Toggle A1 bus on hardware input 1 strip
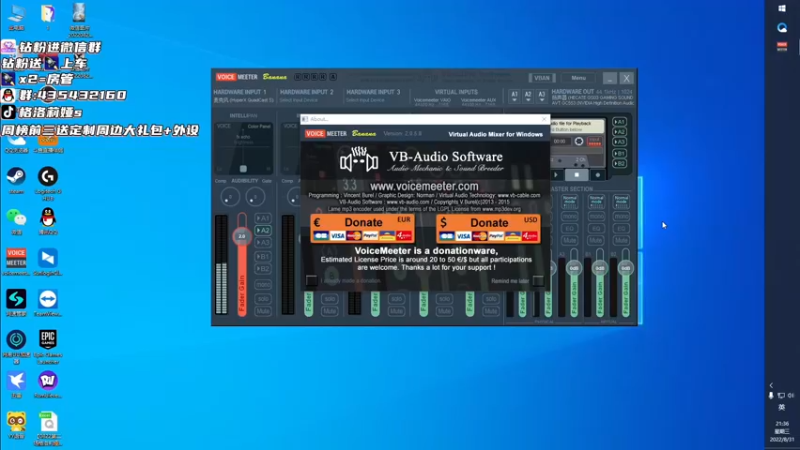Image resolution: width=800 pixels, height=450 pixels. click(263, 218)
